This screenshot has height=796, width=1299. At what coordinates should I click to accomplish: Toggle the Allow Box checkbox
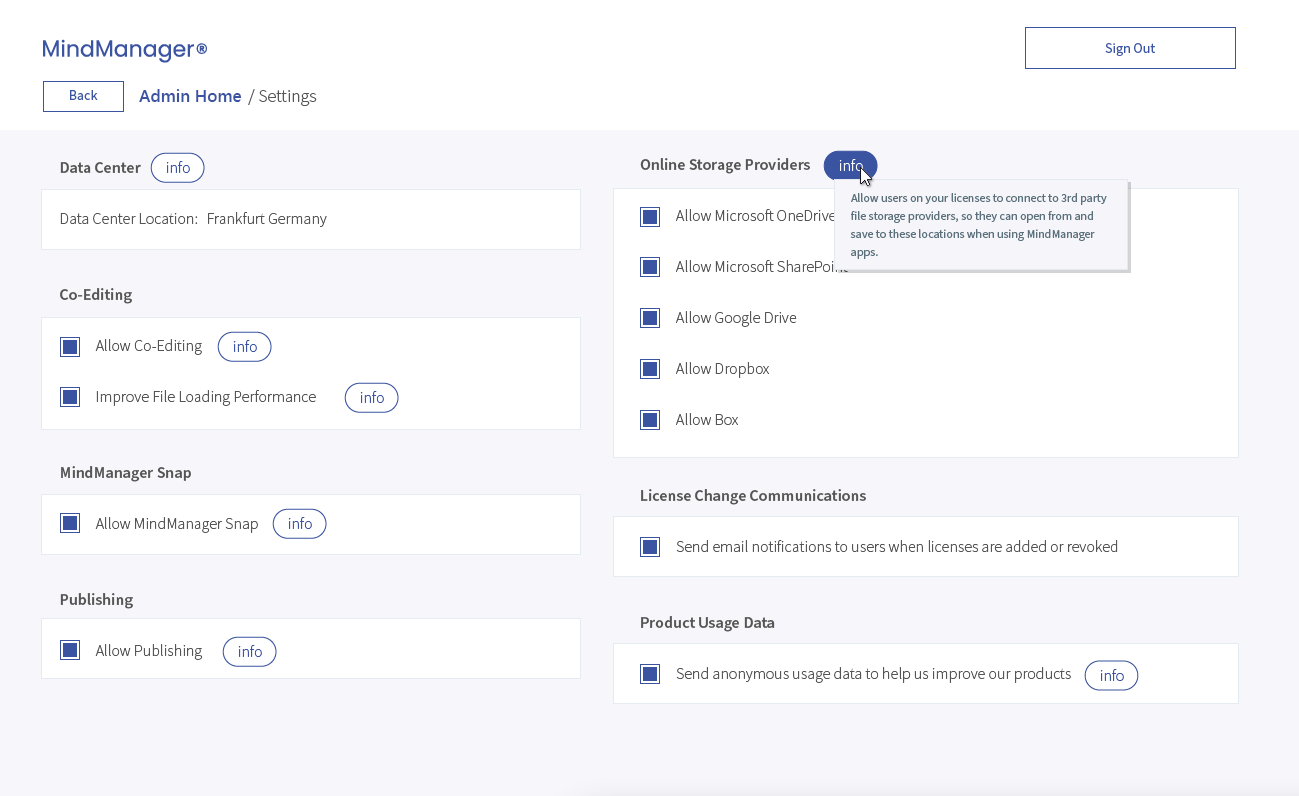pyautogui.click(x=650, y=421)
